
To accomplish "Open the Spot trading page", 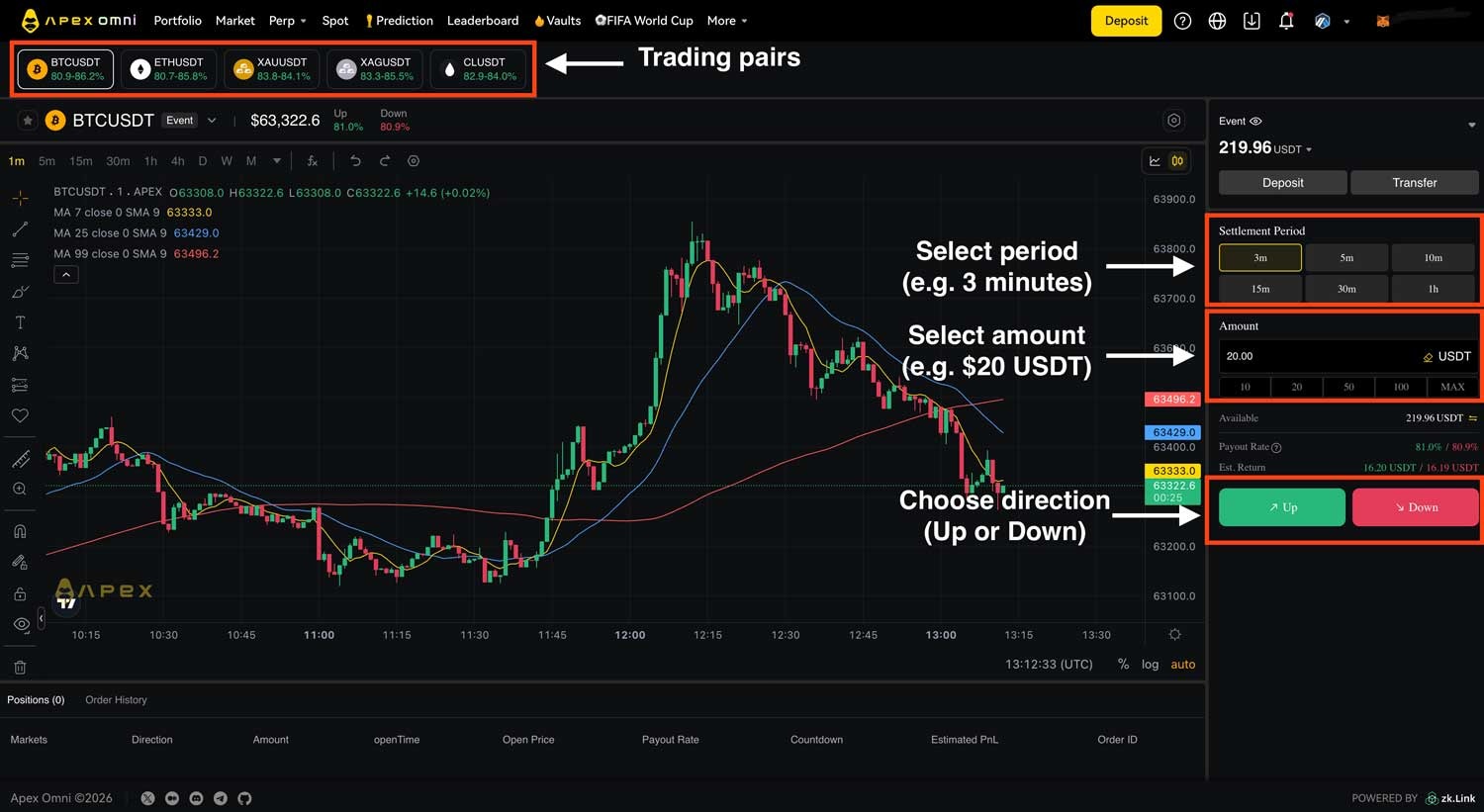I will coord(335,21).
